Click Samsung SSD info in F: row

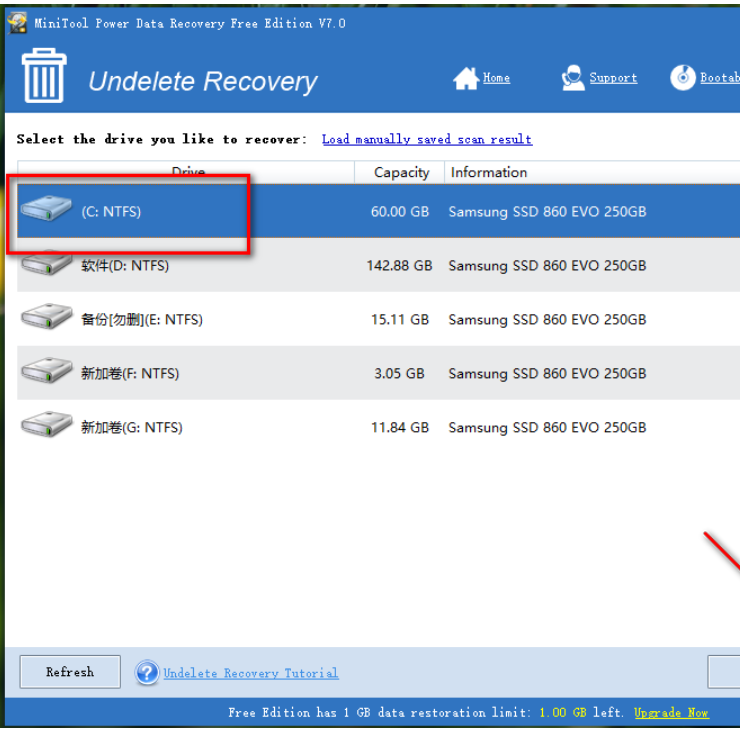click(x=547, y=373)
